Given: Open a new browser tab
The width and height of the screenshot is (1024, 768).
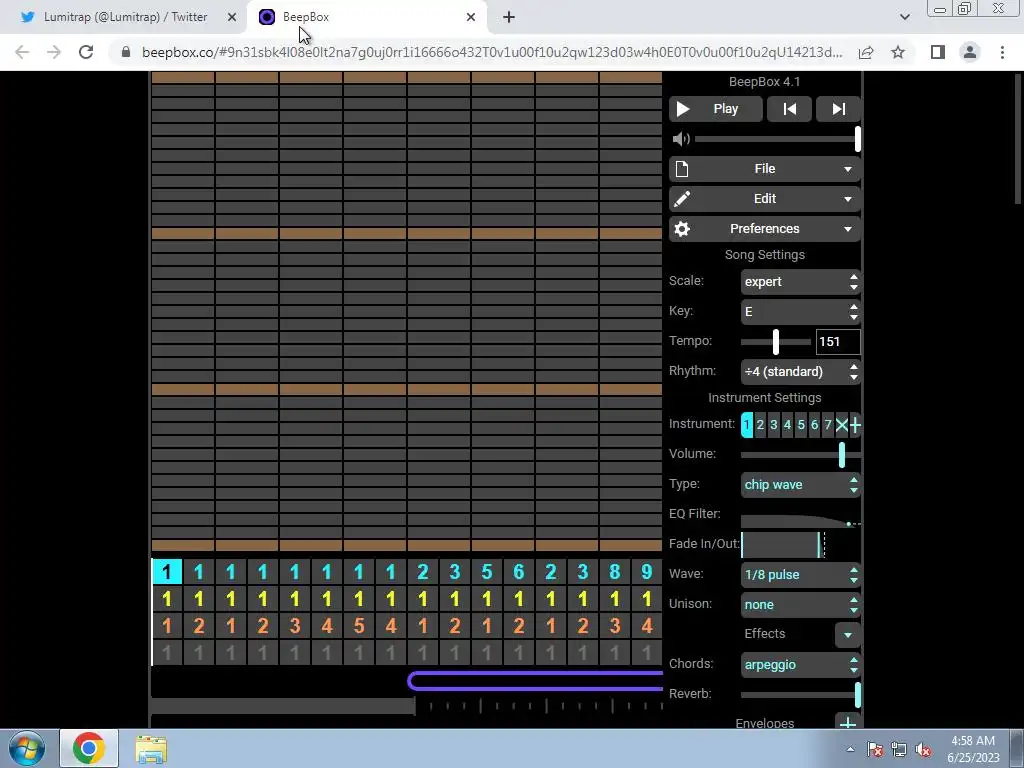Looking at the screenshot, I should click(509, 17).
